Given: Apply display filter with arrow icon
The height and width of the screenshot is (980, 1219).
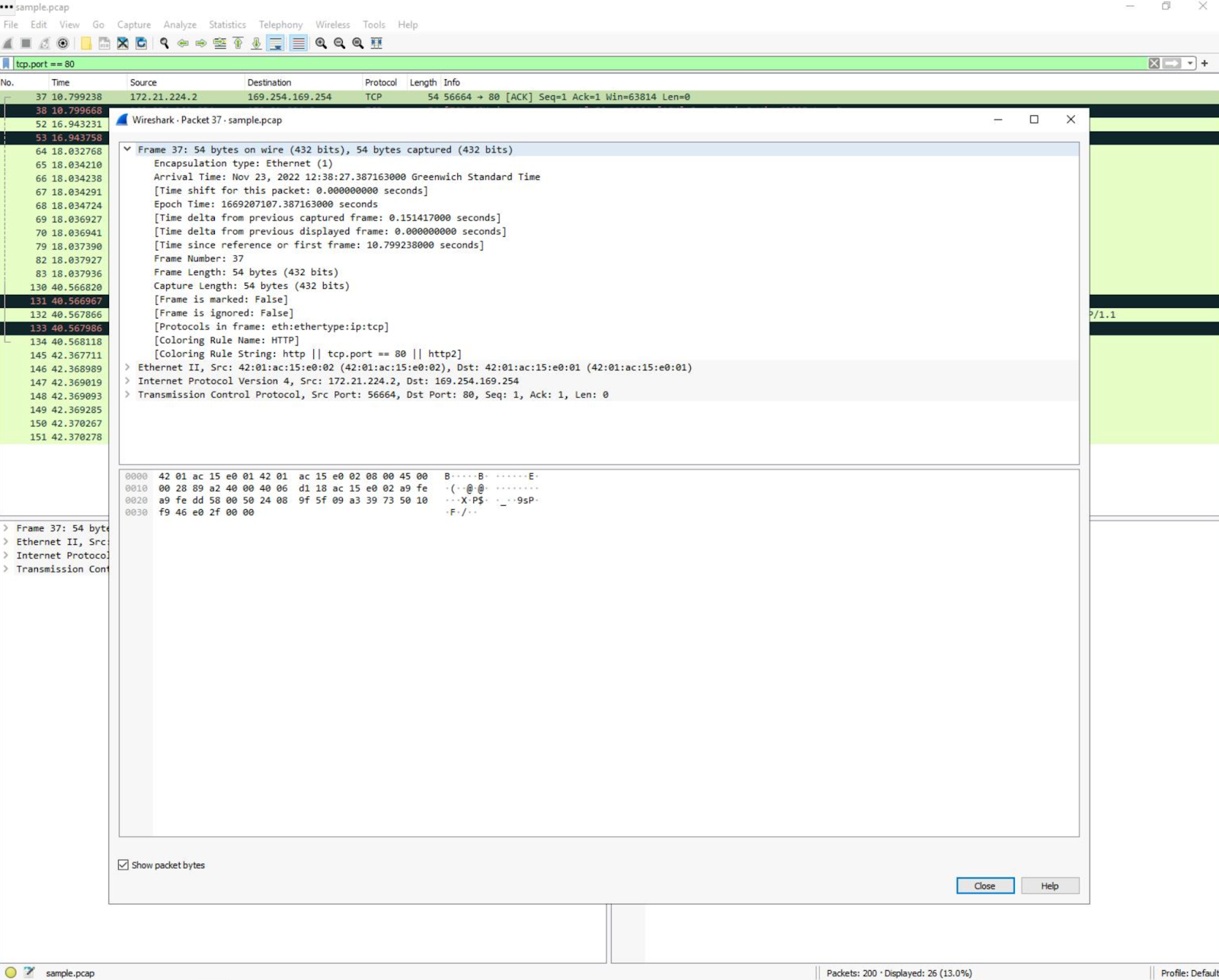Looking at the screenshot, I should coord(1173,63).
